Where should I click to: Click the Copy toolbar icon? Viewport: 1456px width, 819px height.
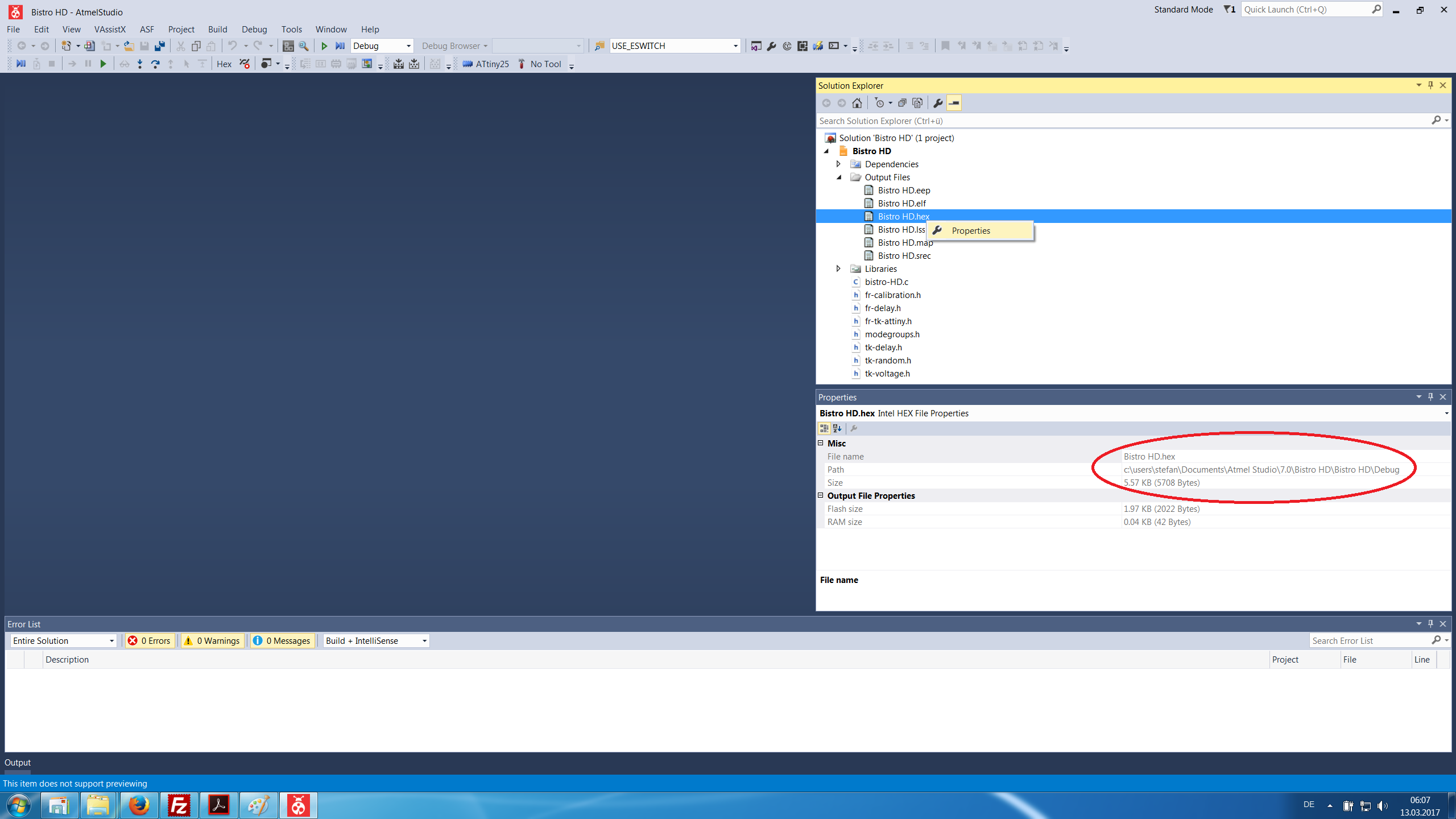196,46
